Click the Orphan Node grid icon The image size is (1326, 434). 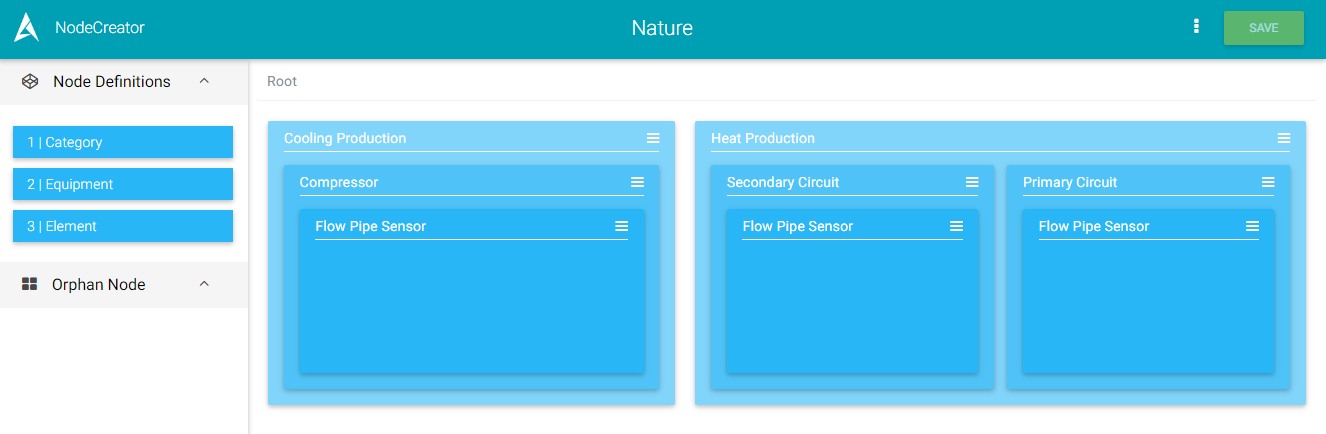(30, 285)
